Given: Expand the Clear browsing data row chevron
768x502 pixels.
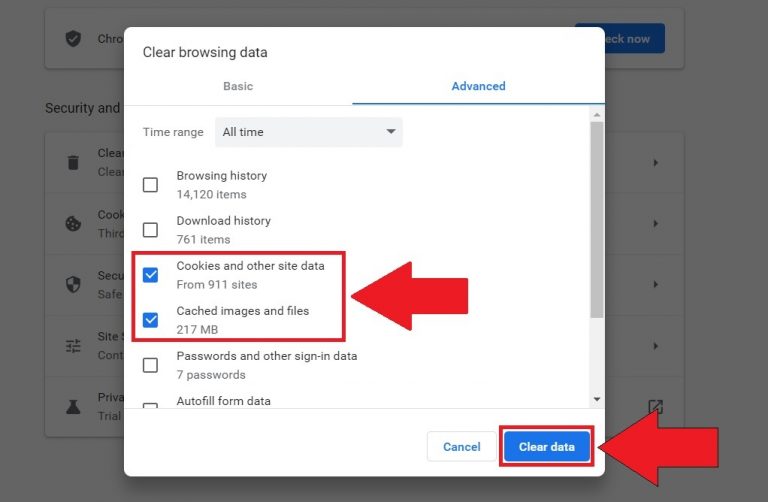Looking at the screenshot, I should (x=656, y=162).
